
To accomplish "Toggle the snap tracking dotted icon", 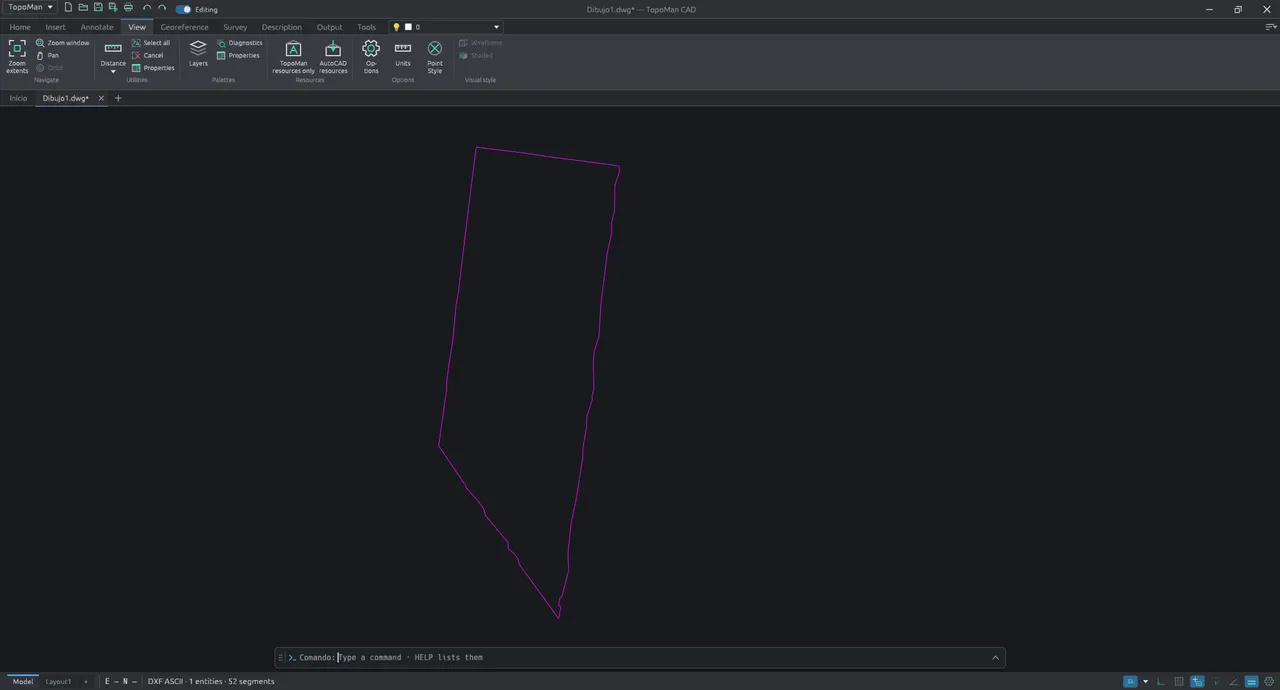I will pyautogui.click(x=1215, y=681).
